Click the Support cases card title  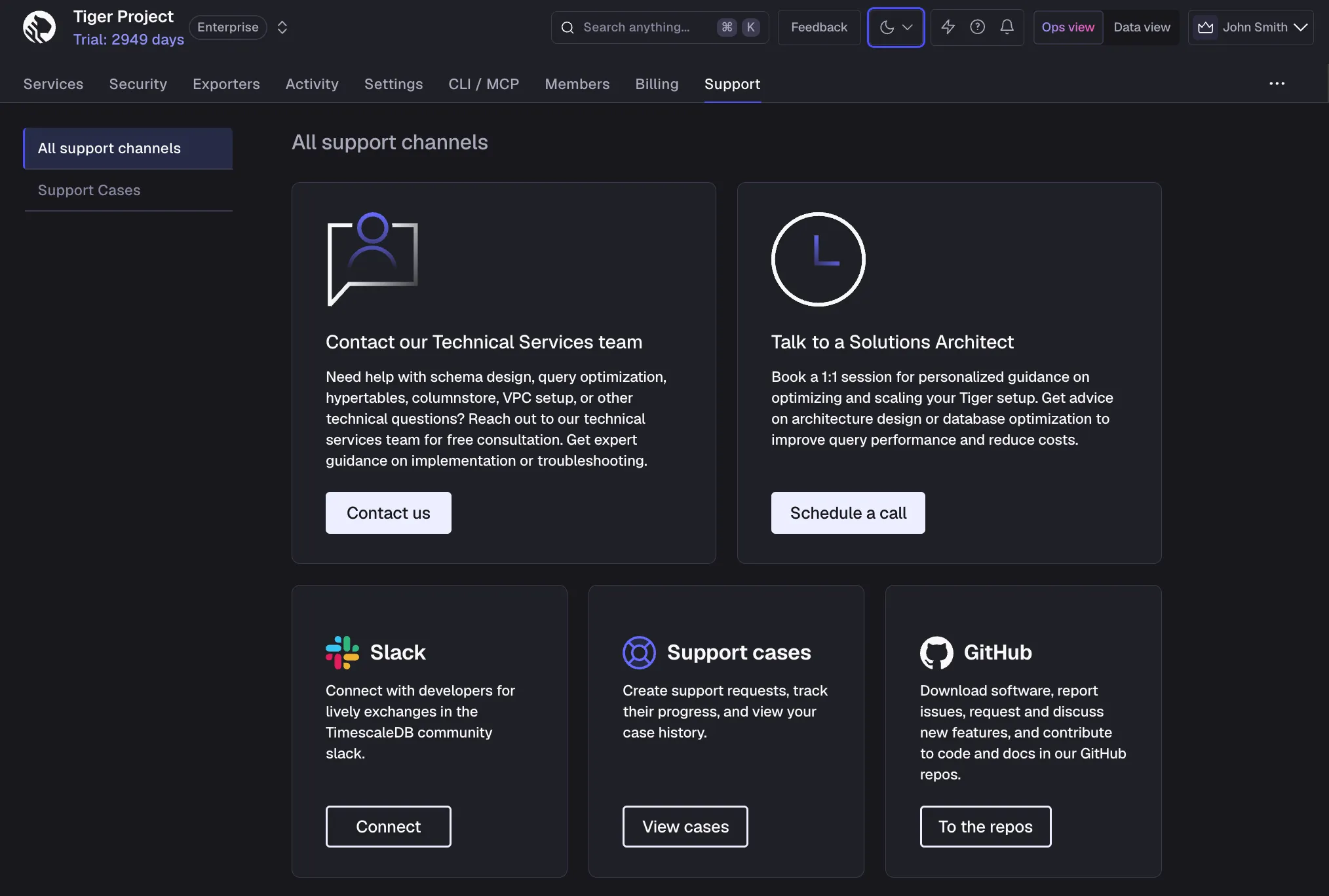(739, 652)
